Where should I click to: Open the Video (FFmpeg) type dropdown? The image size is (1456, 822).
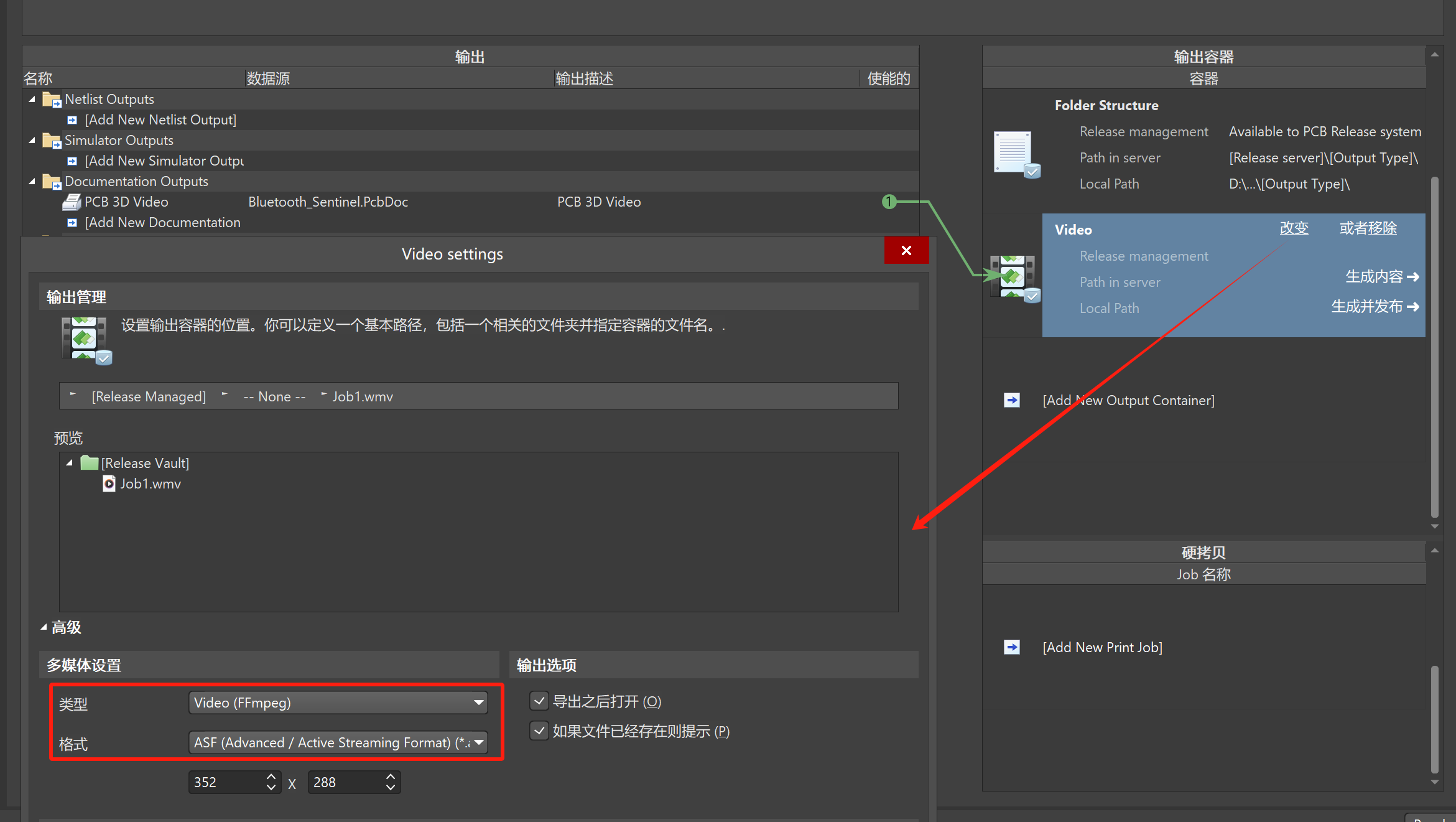tap(478, 703)
